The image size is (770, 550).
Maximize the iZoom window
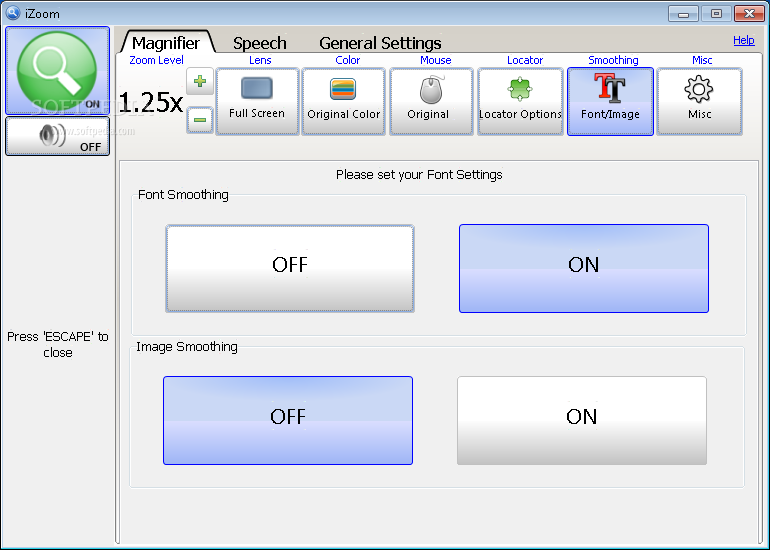point(716,14)
